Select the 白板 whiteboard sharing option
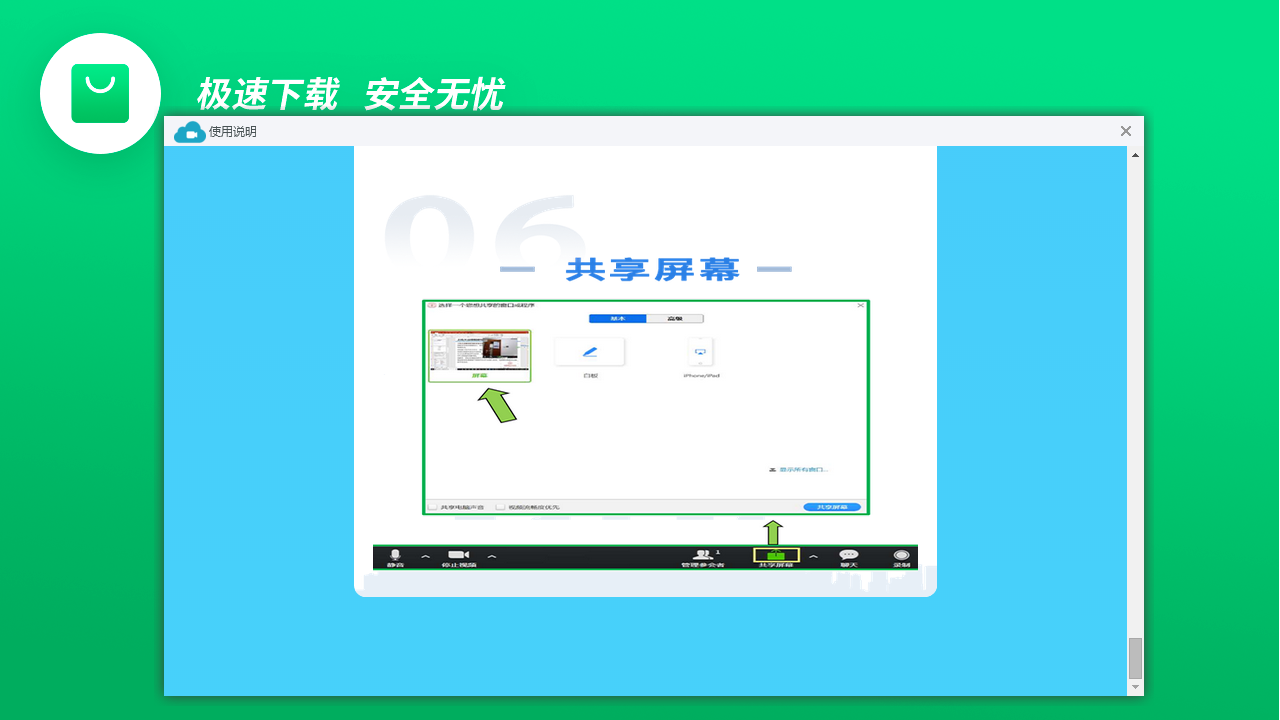 [589, 352]
